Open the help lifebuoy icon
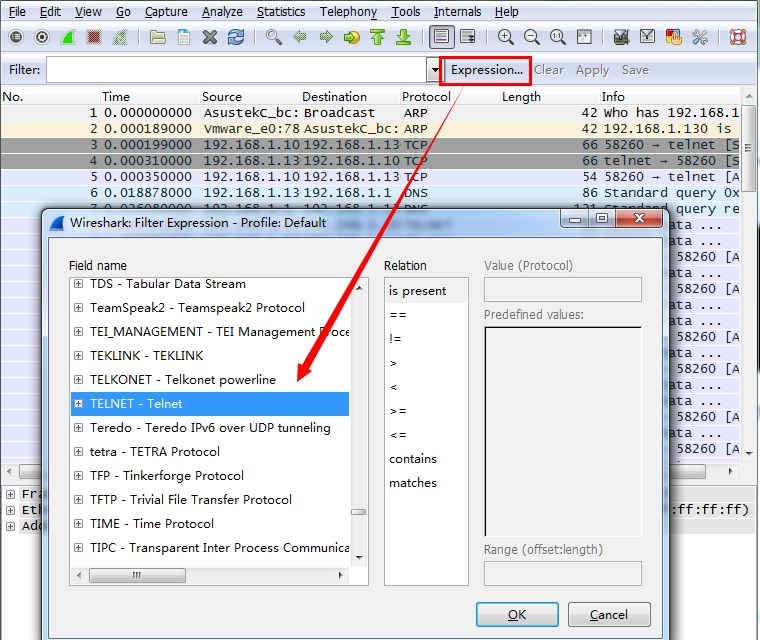The image size is (760, 640). (738, 37)
